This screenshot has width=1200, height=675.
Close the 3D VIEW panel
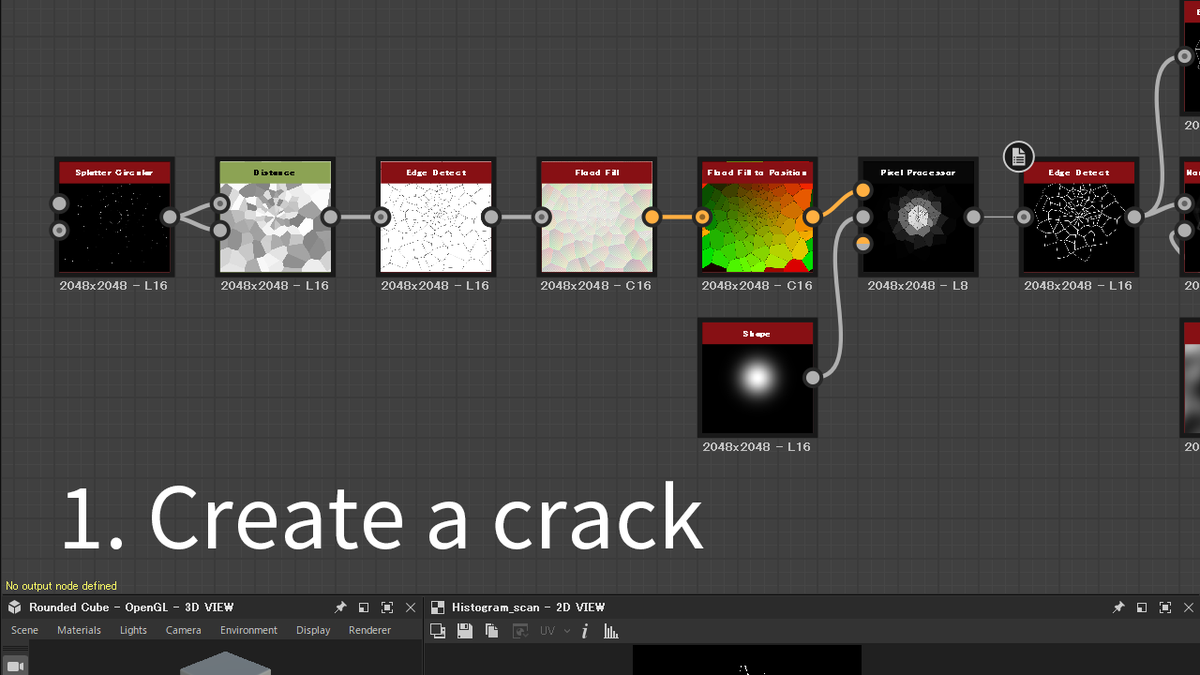(410, 607)
